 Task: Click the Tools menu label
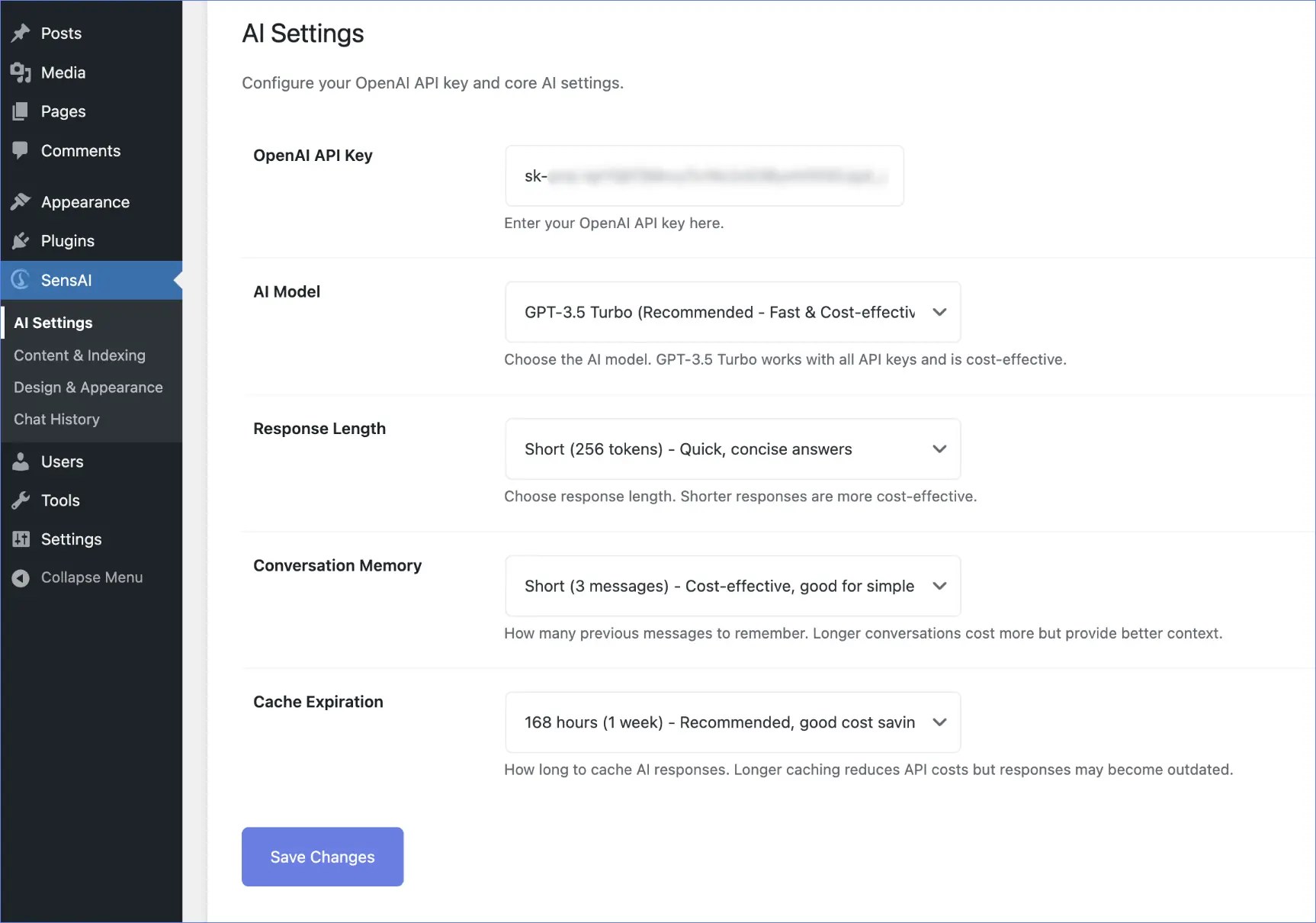(x=60, y=500)
